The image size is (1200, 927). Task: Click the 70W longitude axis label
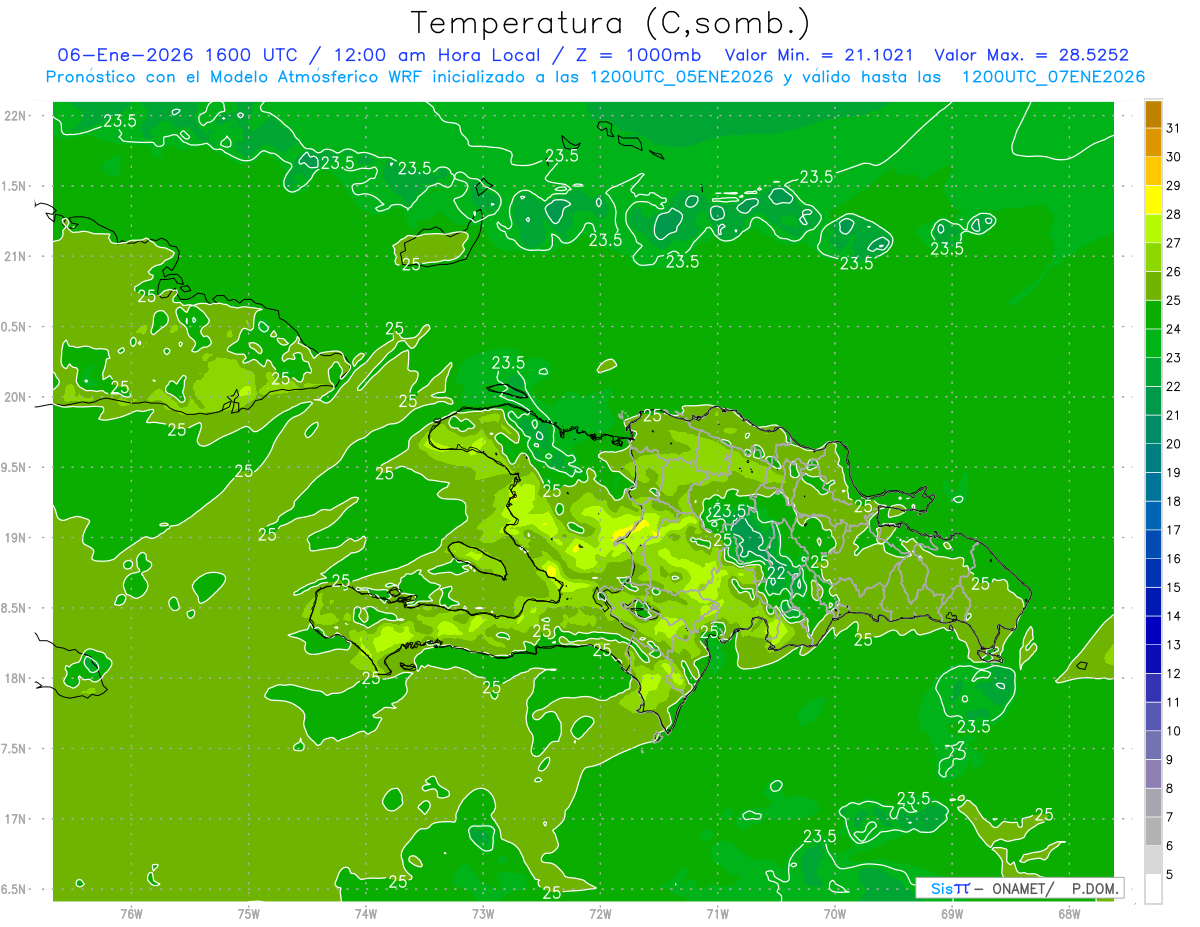834,913
